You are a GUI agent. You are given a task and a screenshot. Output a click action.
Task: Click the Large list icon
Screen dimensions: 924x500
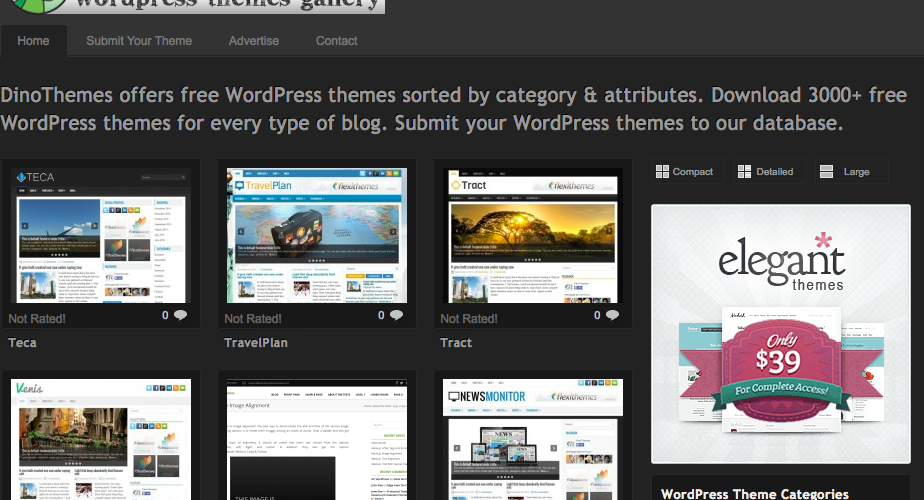[x=827, y=172]
